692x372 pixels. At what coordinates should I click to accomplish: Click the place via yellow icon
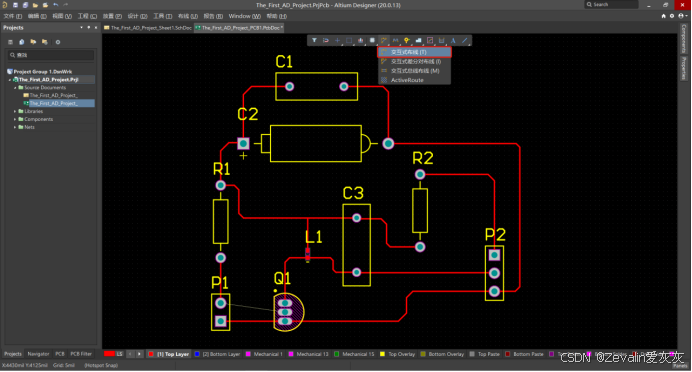406,41
